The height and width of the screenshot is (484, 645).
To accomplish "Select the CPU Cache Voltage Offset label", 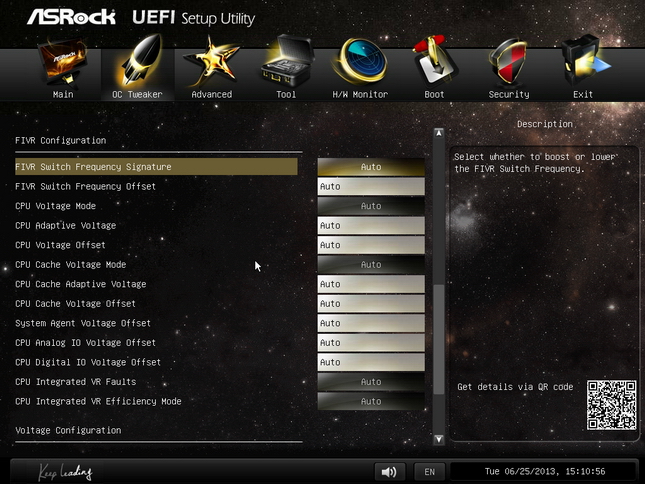I will pyautogui.click(x=76, y=304).
